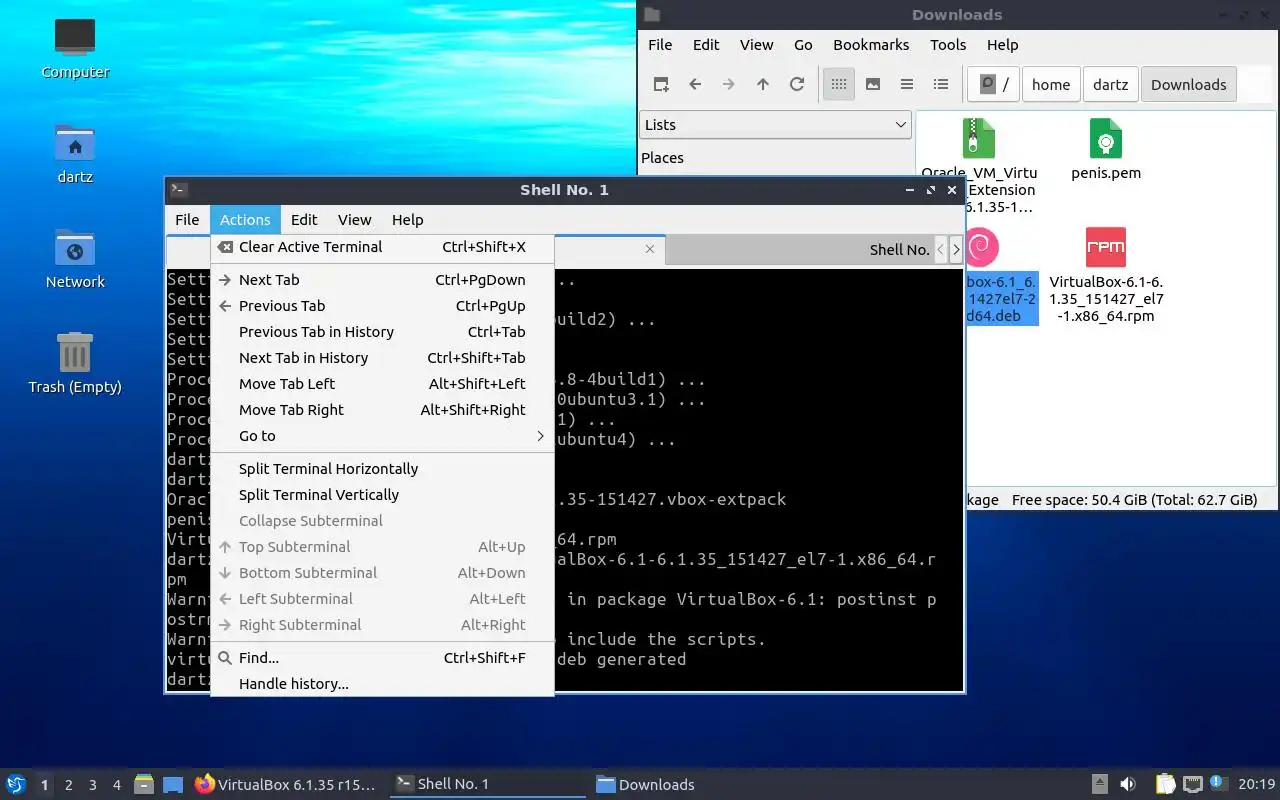Image resolution: width=1280 pixels, height=800 pixels.
Task: Choose Split Terminal Horizontally
Action: pyautogui.click(x=382, y=469)
